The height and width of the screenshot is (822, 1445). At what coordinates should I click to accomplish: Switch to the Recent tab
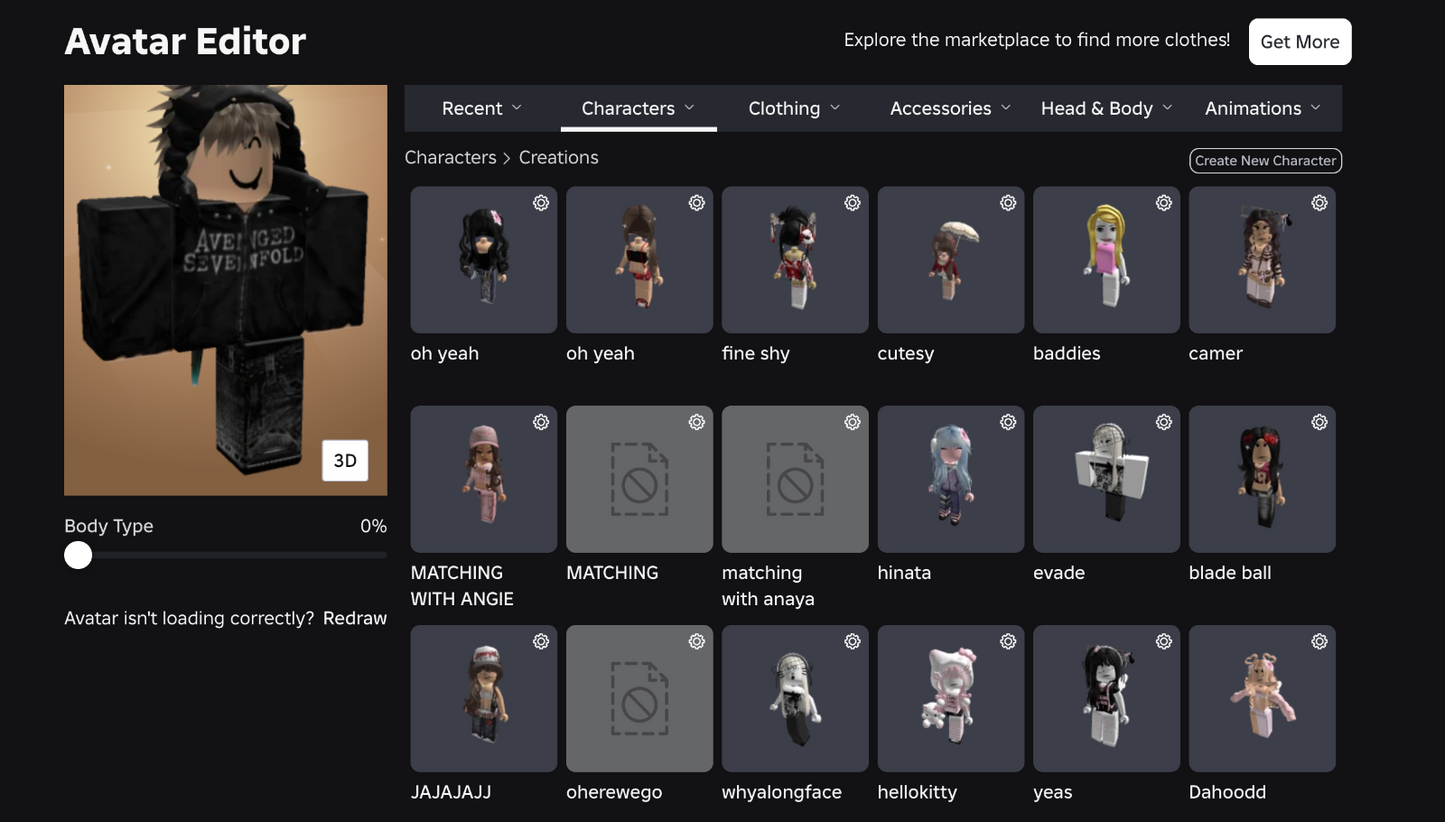pos(481,107)
